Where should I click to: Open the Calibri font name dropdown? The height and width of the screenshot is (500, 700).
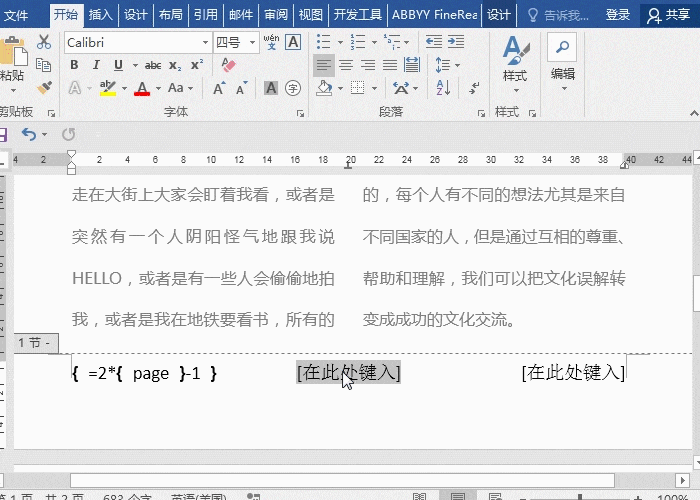coord(205,42)
